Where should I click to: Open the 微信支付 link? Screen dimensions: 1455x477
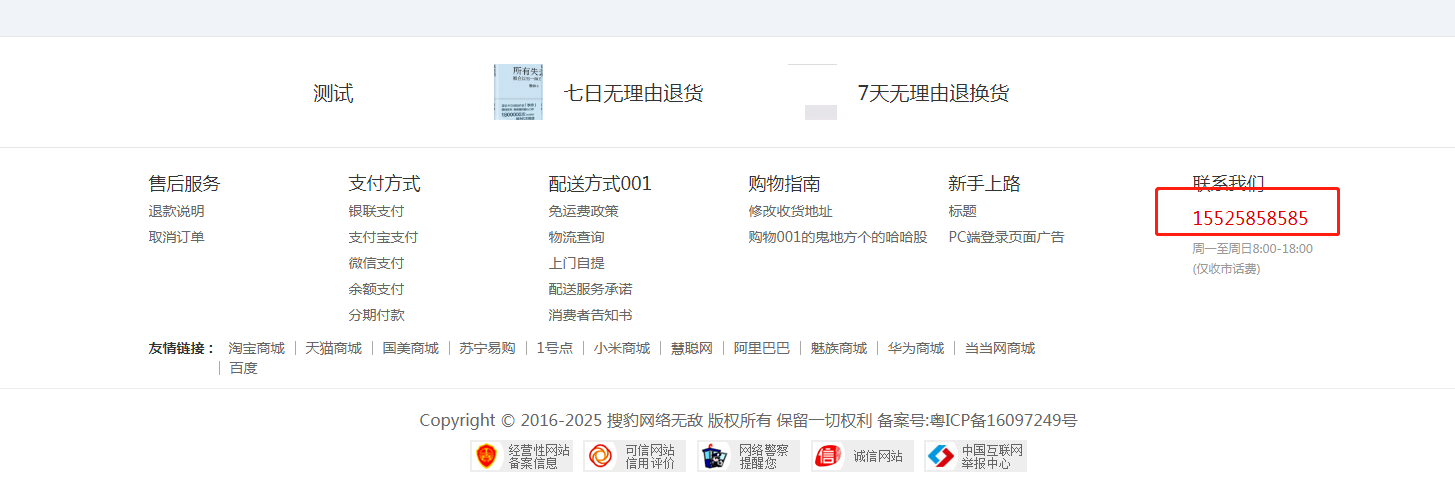click(x=377, y=263)
